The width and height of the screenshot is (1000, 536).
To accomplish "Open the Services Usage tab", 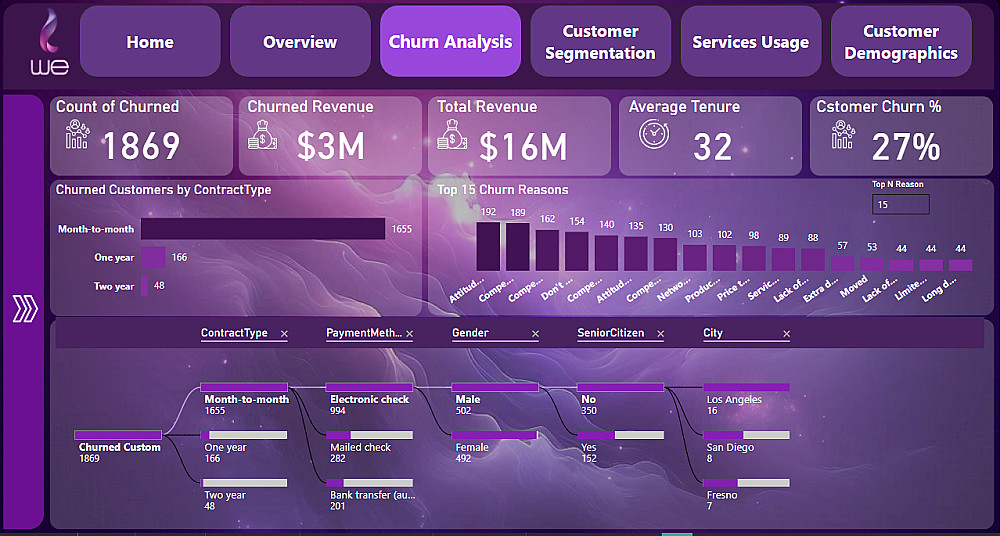I will (751, 41).
